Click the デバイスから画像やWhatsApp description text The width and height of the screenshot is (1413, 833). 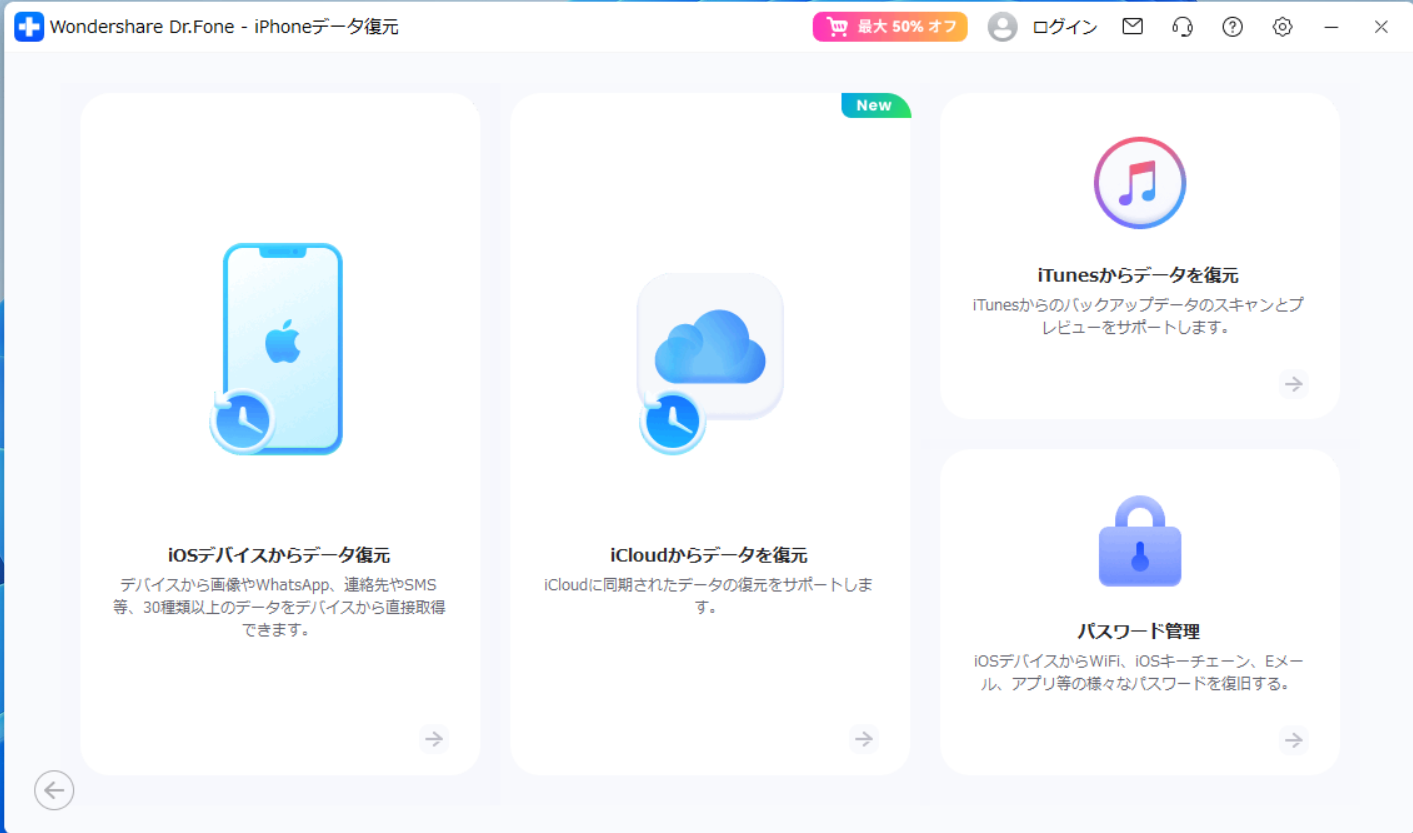tap(279, 607)
